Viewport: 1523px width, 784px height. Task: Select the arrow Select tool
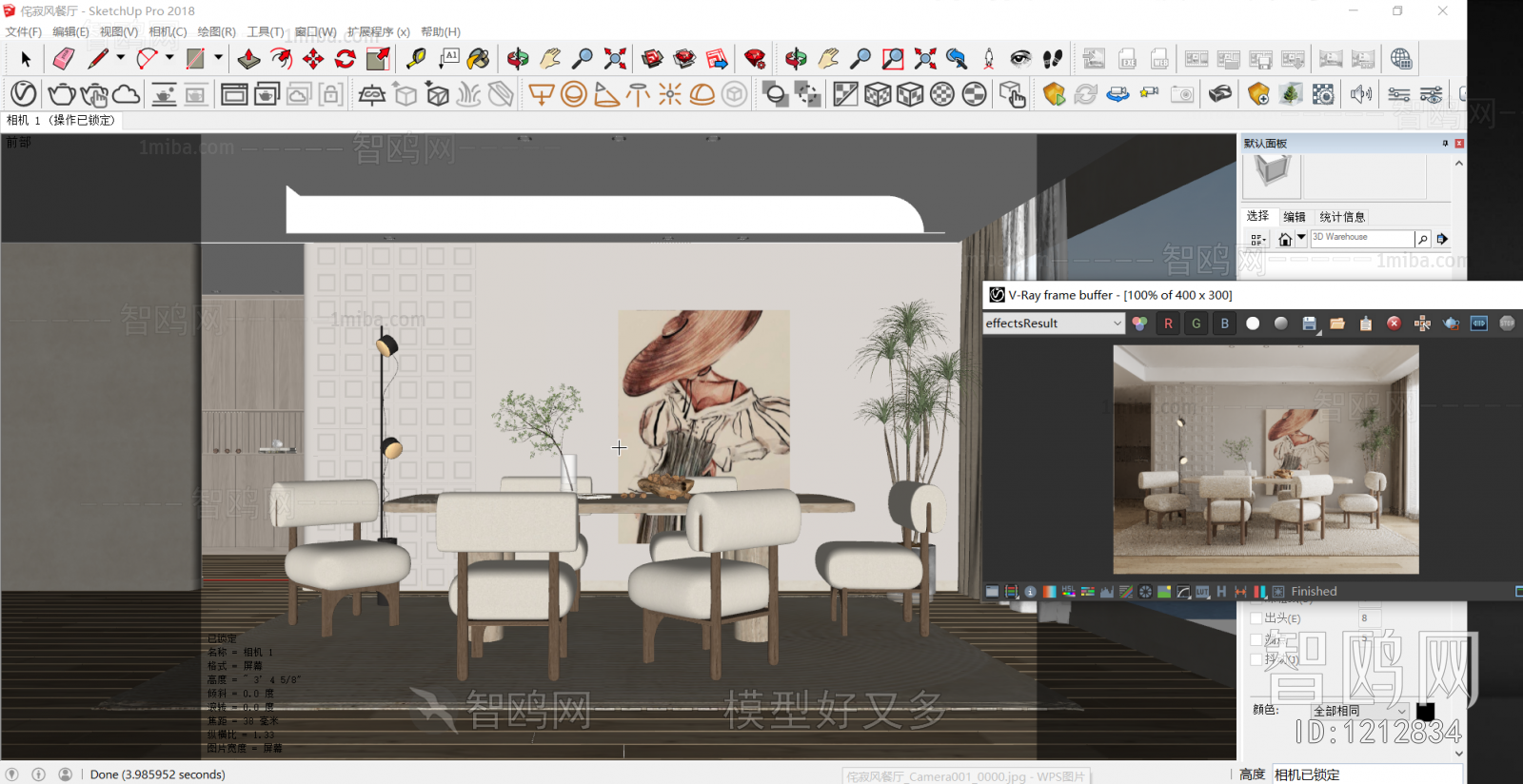(x=26, y=59)
